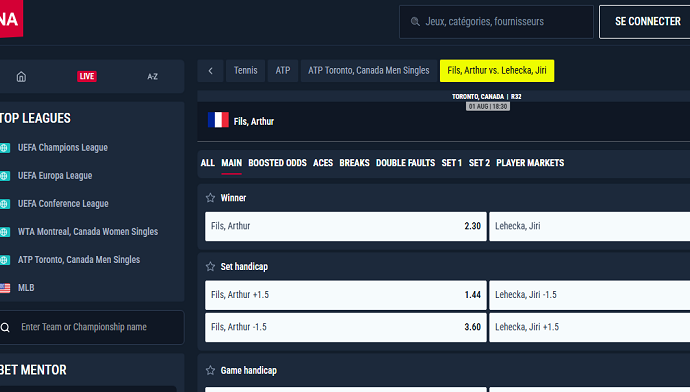Open UEFA Europa League link
Image resolution: width=690 pixels, height=392 pixels.
55,176
